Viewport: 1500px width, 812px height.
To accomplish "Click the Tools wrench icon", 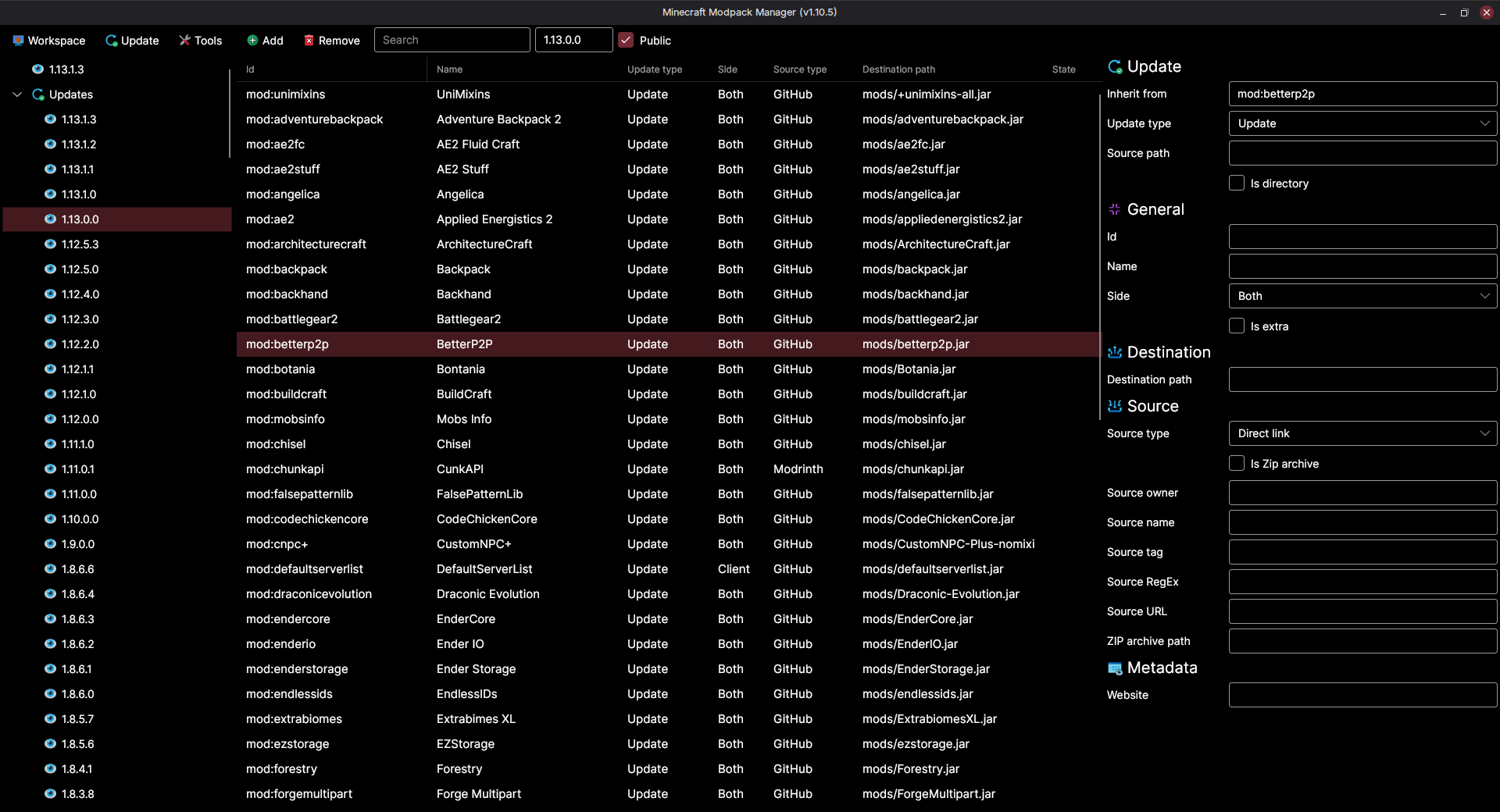I will click(184, 41).
